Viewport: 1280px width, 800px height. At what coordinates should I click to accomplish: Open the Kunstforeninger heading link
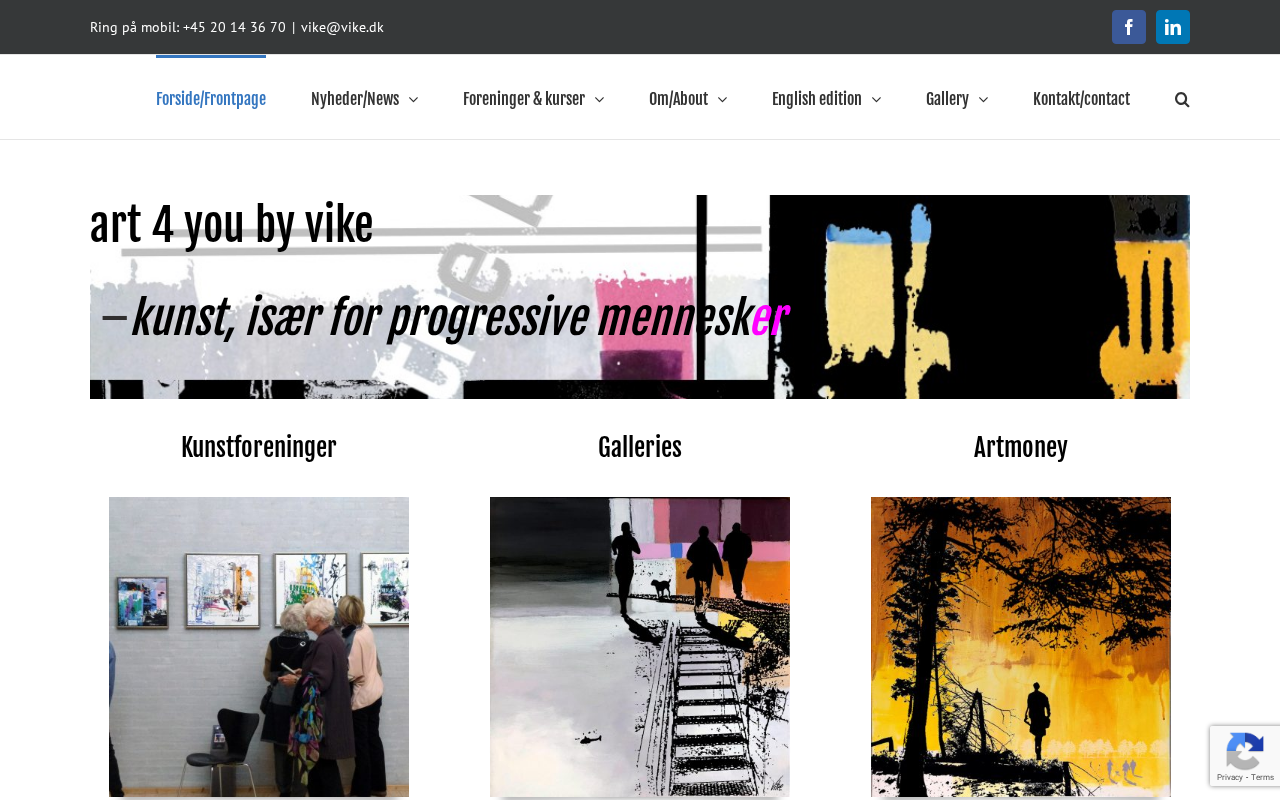tap(259, 447)
